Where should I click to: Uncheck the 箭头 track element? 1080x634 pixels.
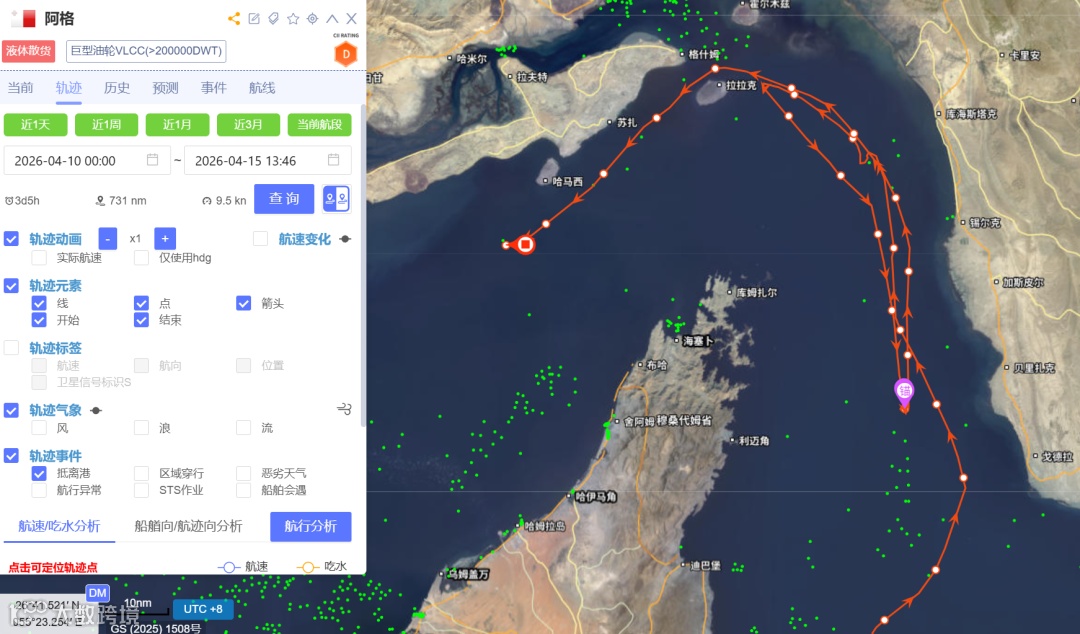point(244,303)
